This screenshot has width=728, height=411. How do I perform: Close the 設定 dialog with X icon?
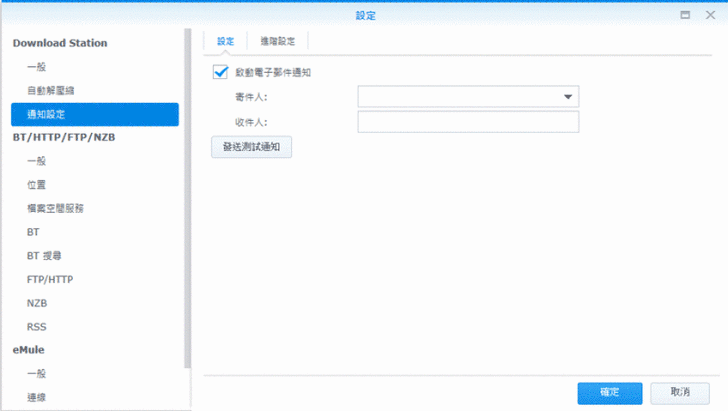[709, 15]
